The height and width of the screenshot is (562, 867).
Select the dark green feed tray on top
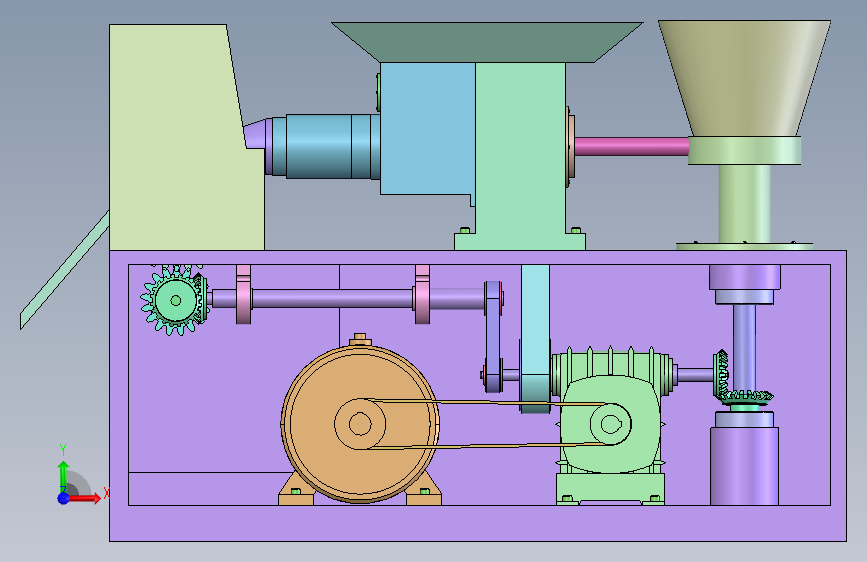[487, 42]
